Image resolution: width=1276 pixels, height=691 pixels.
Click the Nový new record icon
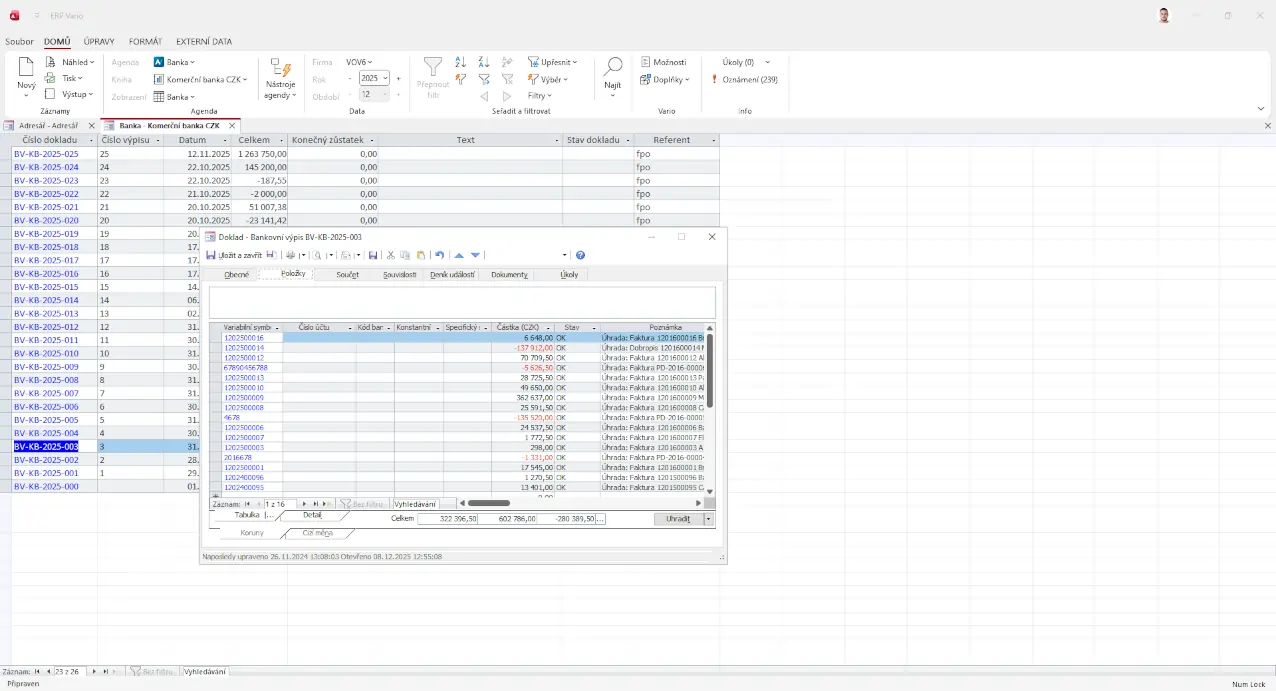[x=26, y=68]
